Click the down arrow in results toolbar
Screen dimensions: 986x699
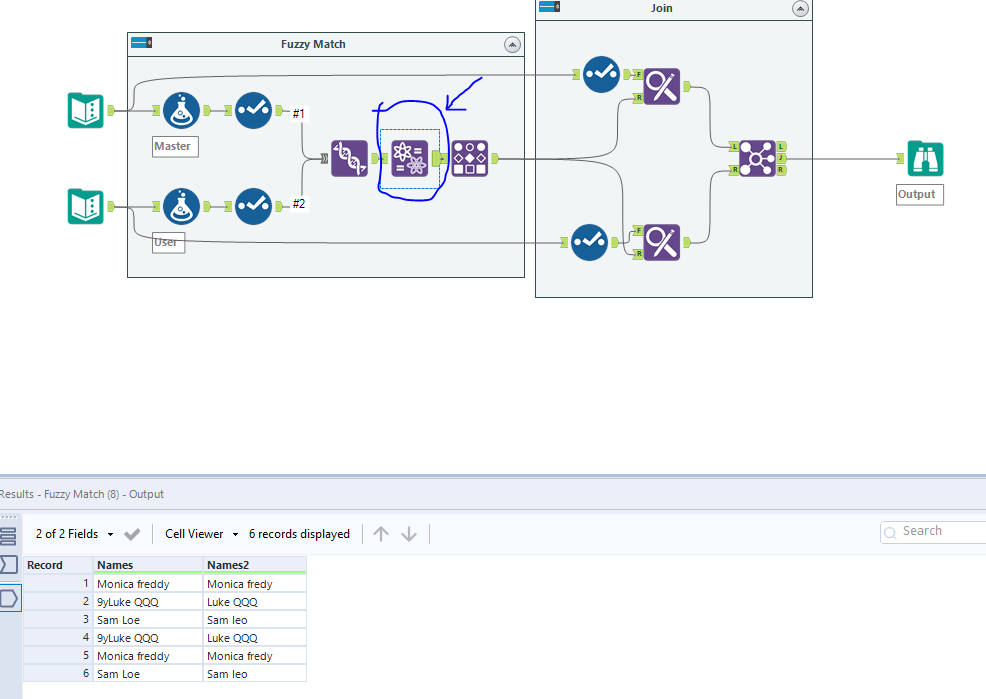(x=409, y=534)
